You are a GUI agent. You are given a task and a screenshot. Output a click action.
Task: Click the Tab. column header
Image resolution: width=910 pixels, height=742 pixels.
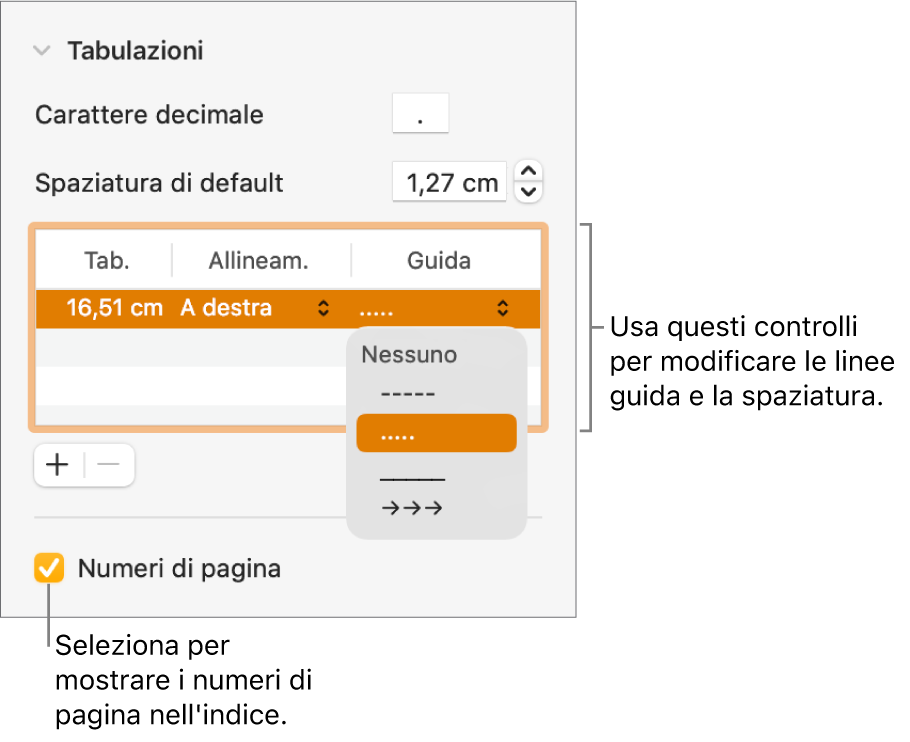(x=107, y=261)
